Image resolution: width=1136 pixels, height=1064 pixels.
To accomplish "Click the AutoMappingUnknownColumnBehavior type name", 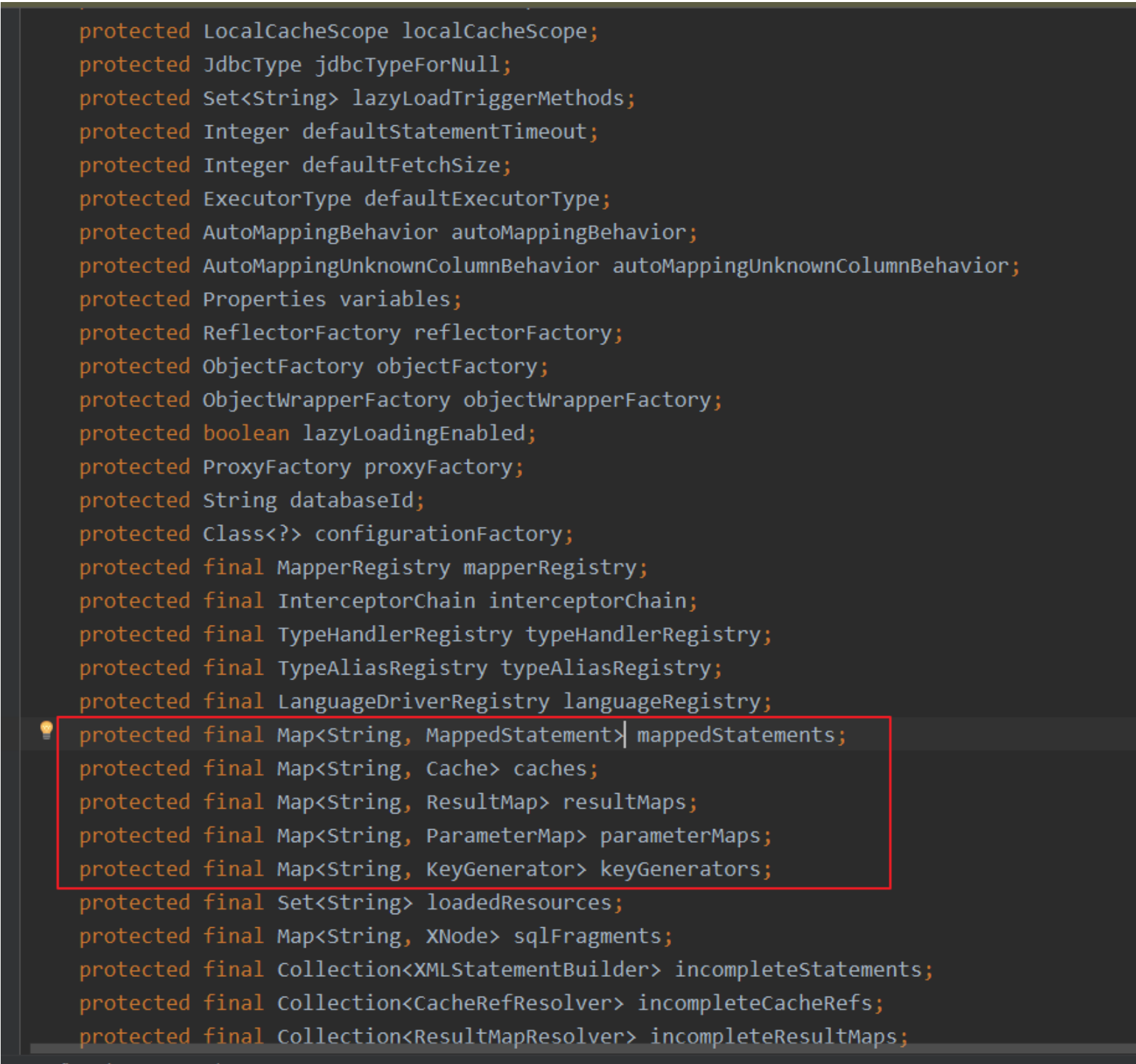I will click(401, 265).
